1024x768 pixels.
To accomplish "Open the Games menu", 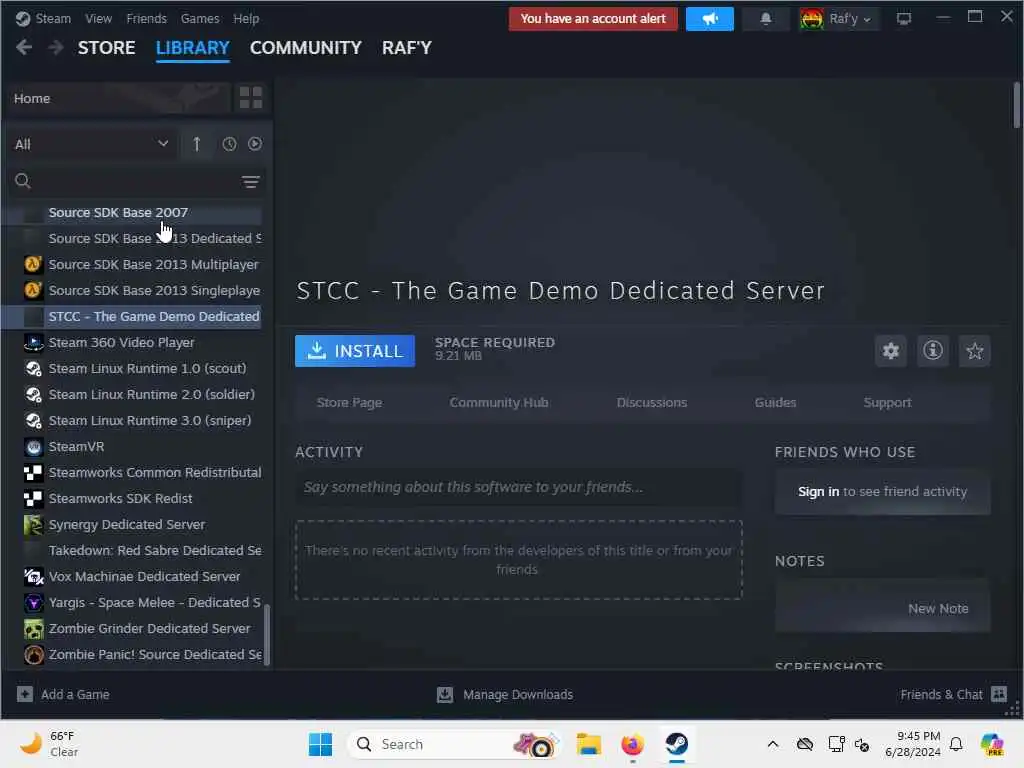I will [x=200, y=18].
